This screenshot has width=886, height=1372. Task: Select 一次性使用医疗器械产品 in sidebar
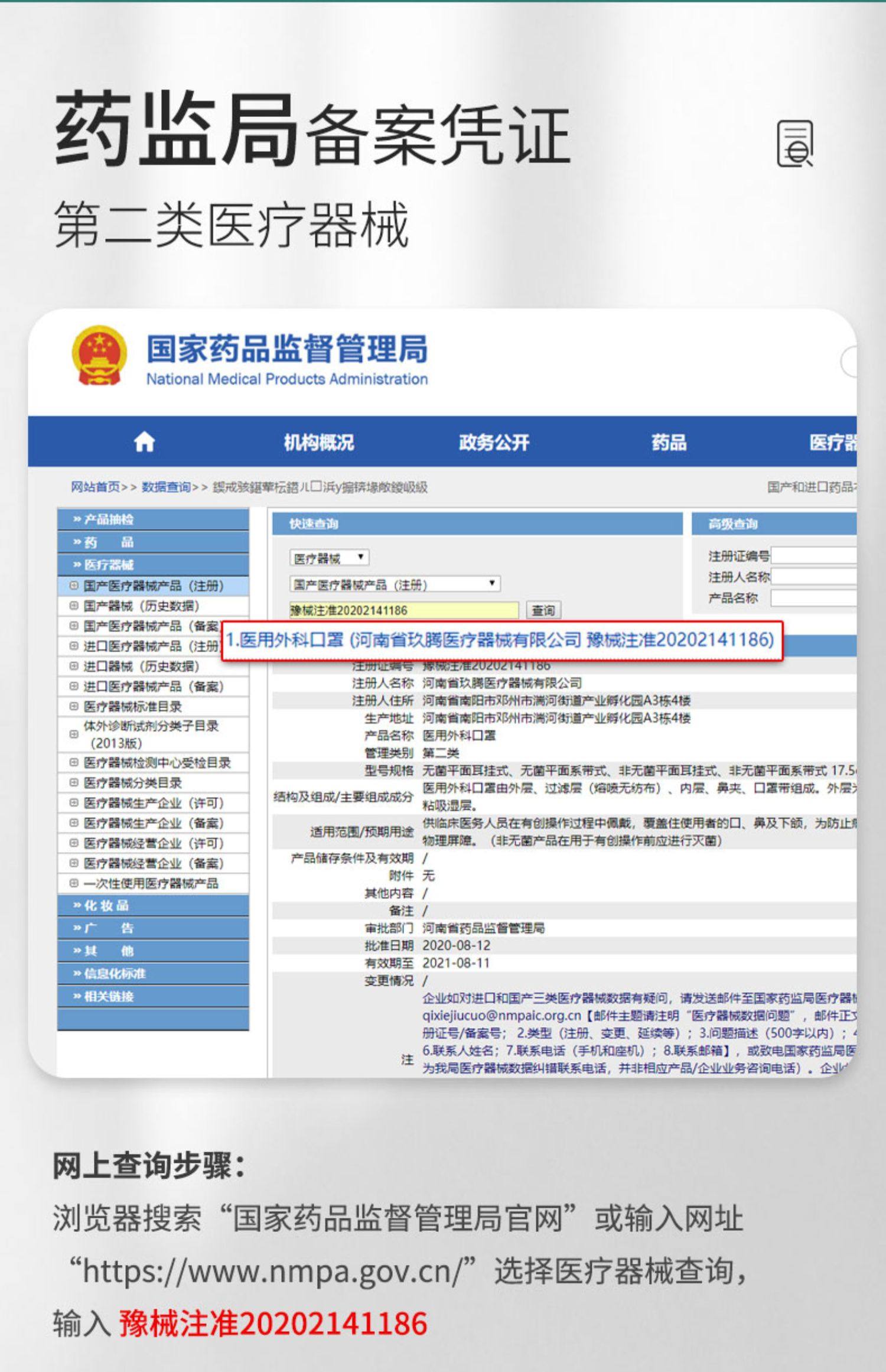(x=153, y=883)
